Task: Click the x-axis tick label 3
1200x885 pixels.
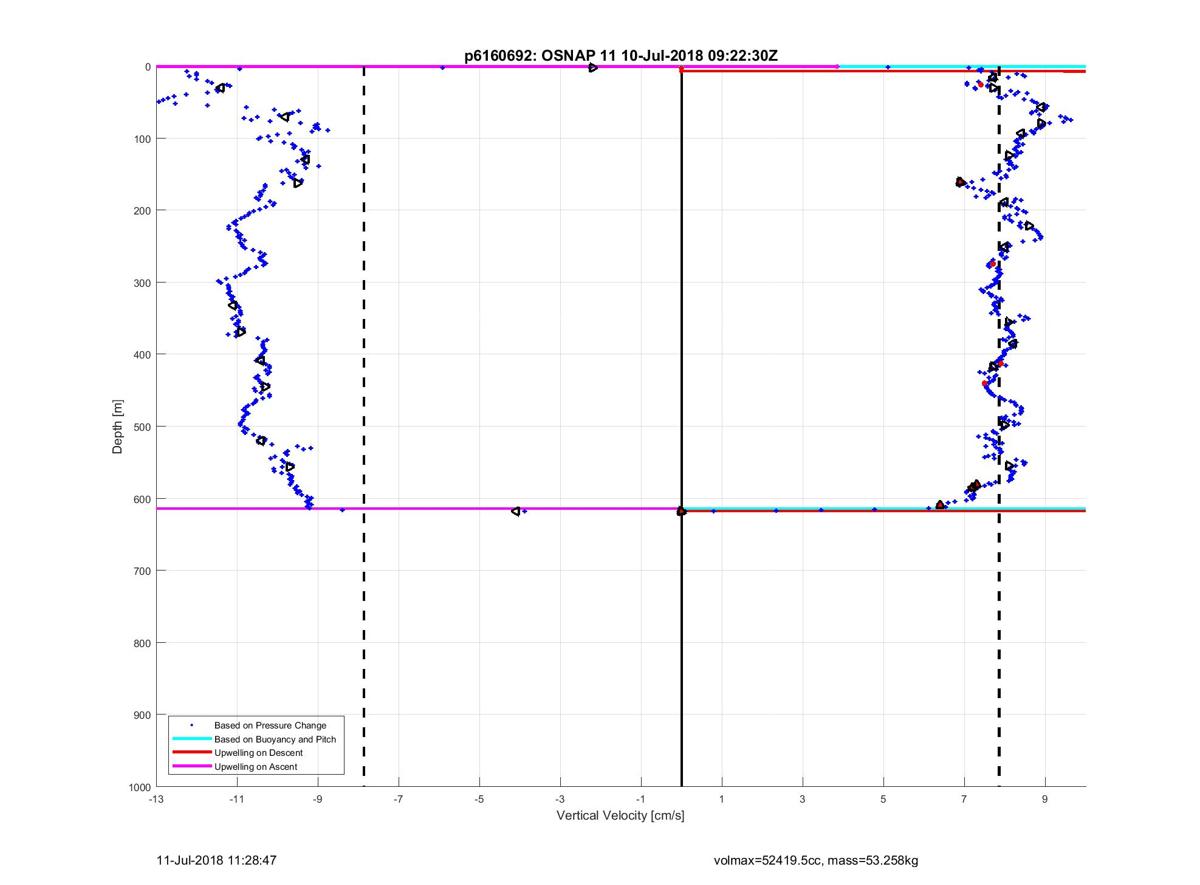Action: tap(803, 800)
